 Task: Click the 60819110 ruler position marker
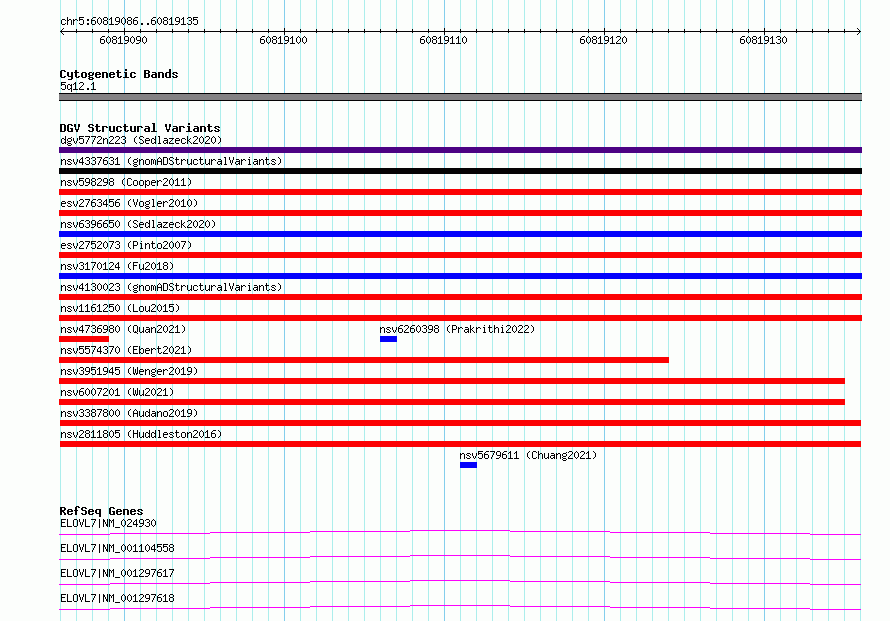(x=443, y=40)
